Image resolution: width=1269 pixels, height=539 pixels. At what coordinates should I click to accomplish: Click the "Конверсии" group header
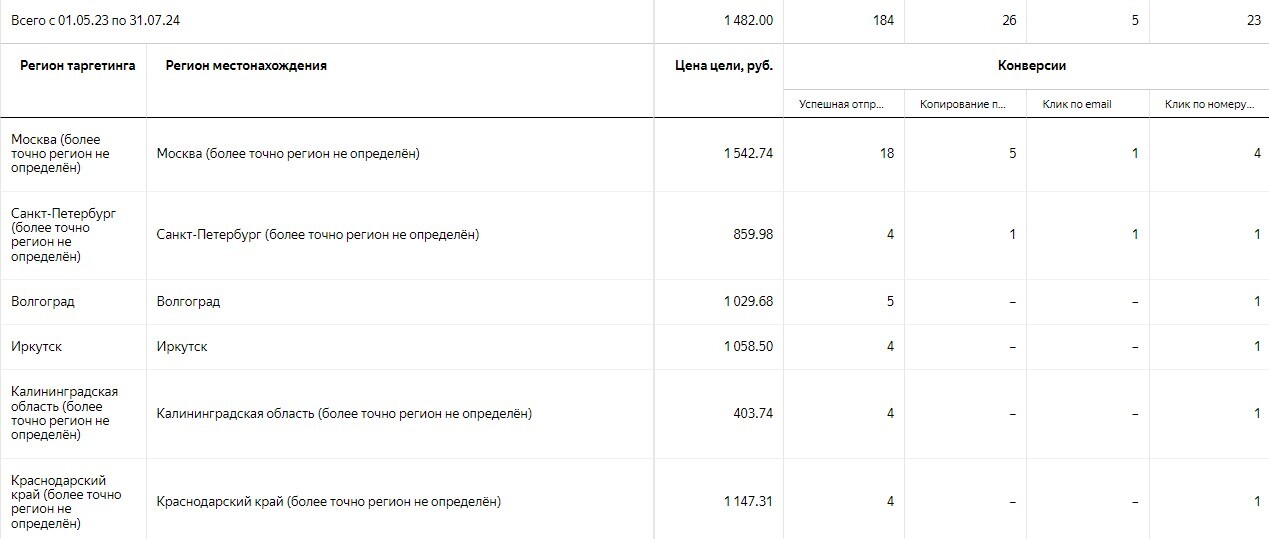point(1032,66)
